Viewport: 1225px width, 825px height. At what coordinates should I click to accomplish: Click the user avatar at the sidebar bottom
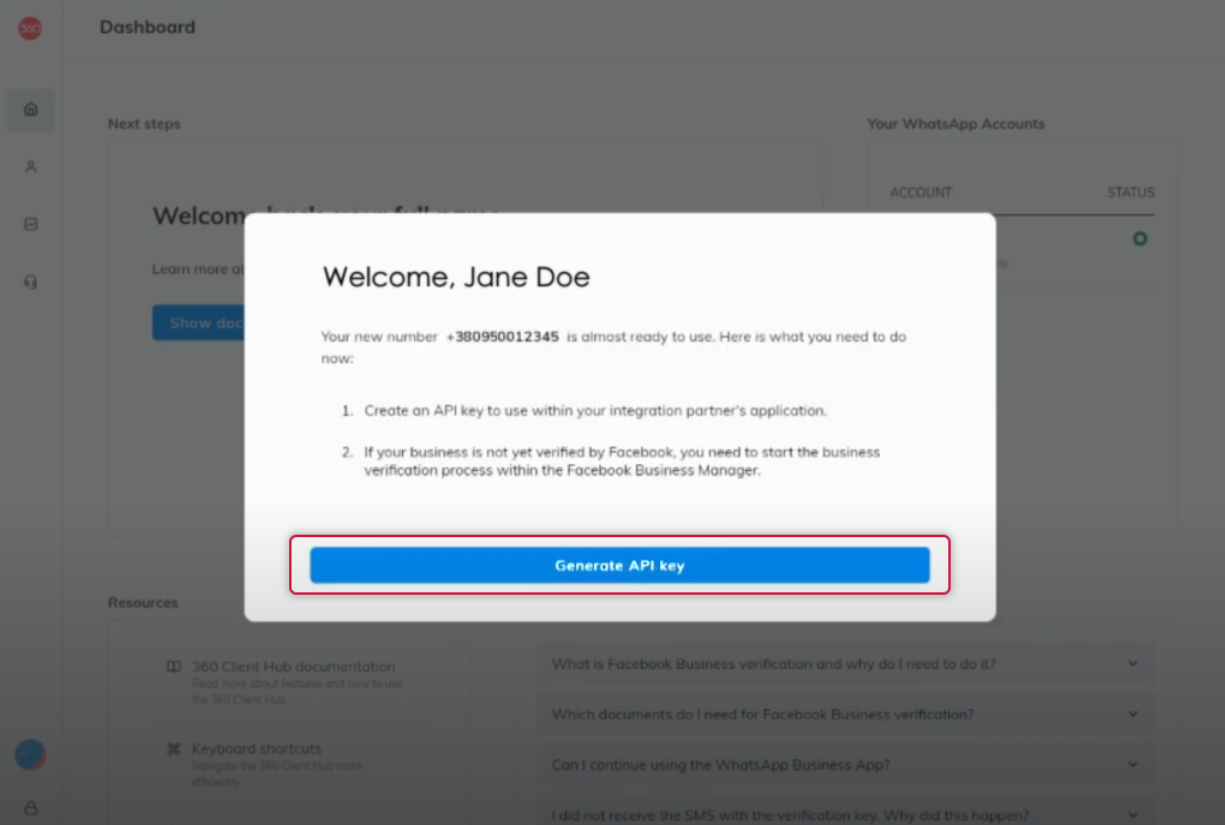pos(31,755)
